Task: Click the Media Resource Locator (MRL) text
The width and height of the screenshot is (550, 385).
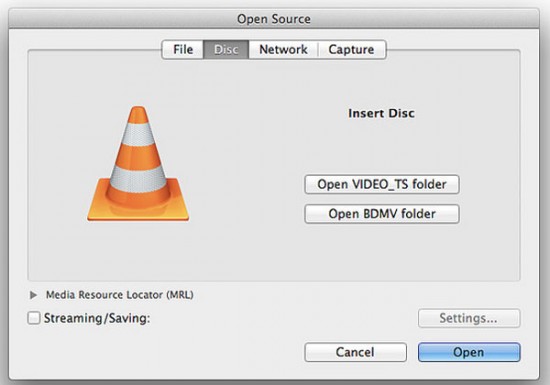Action: click(x=120, y=295)
